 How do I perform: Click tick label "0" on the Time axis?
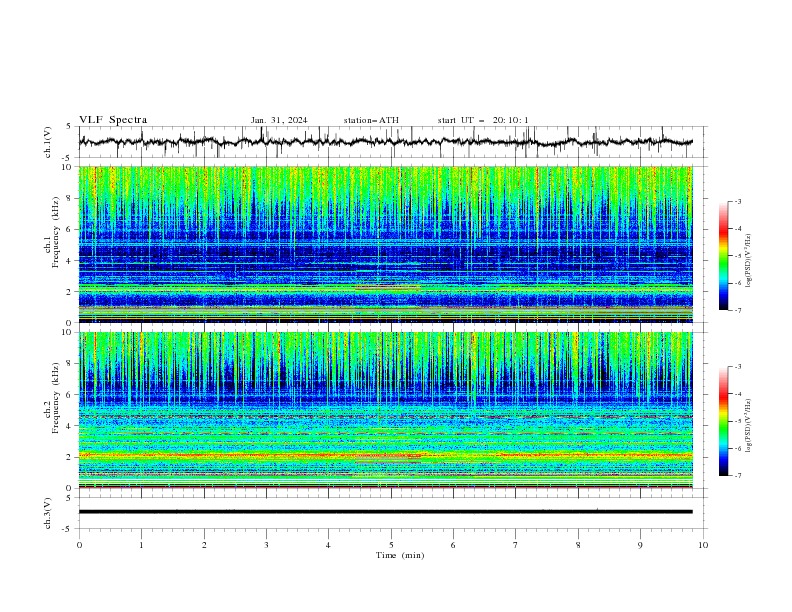pos(79,545)
